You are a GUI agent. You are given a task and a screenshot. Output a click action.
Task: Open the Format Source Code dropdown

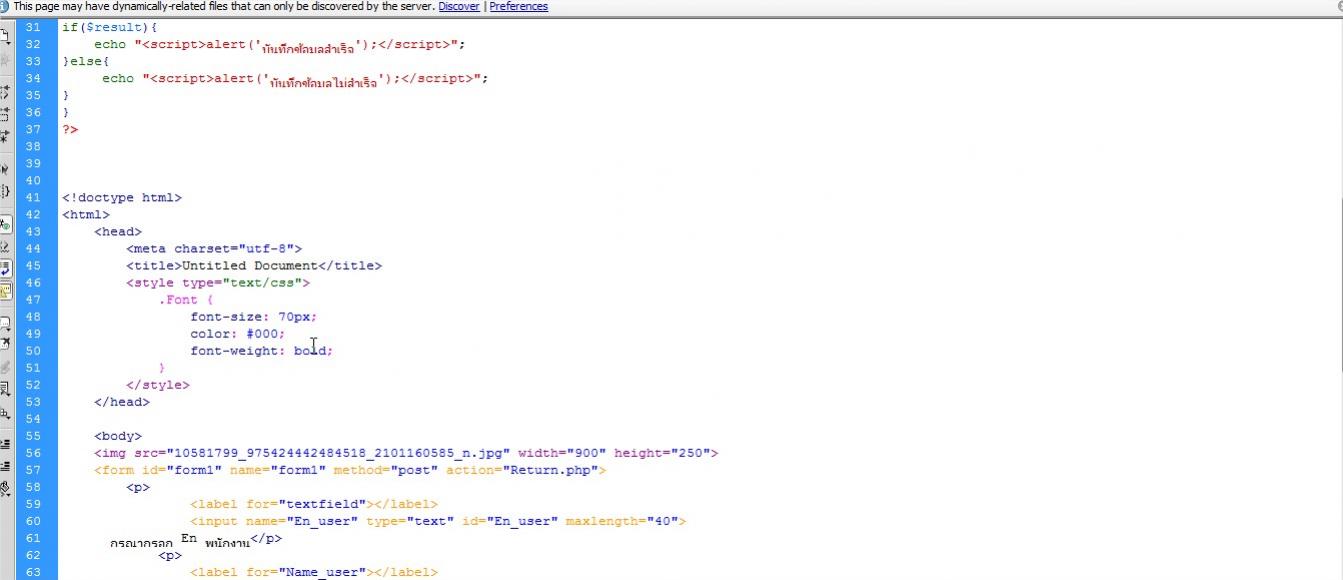[x=5, y=489]
